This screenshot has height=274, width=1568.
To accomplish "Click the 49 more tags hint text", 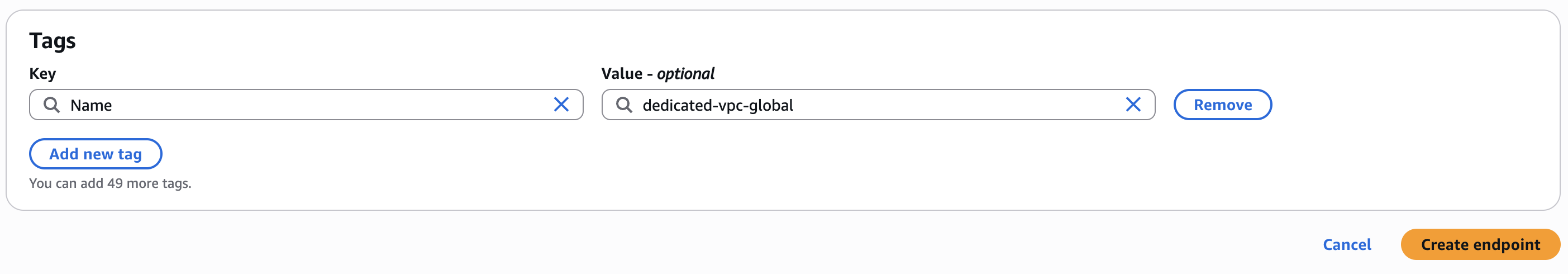I will point(110,183).
